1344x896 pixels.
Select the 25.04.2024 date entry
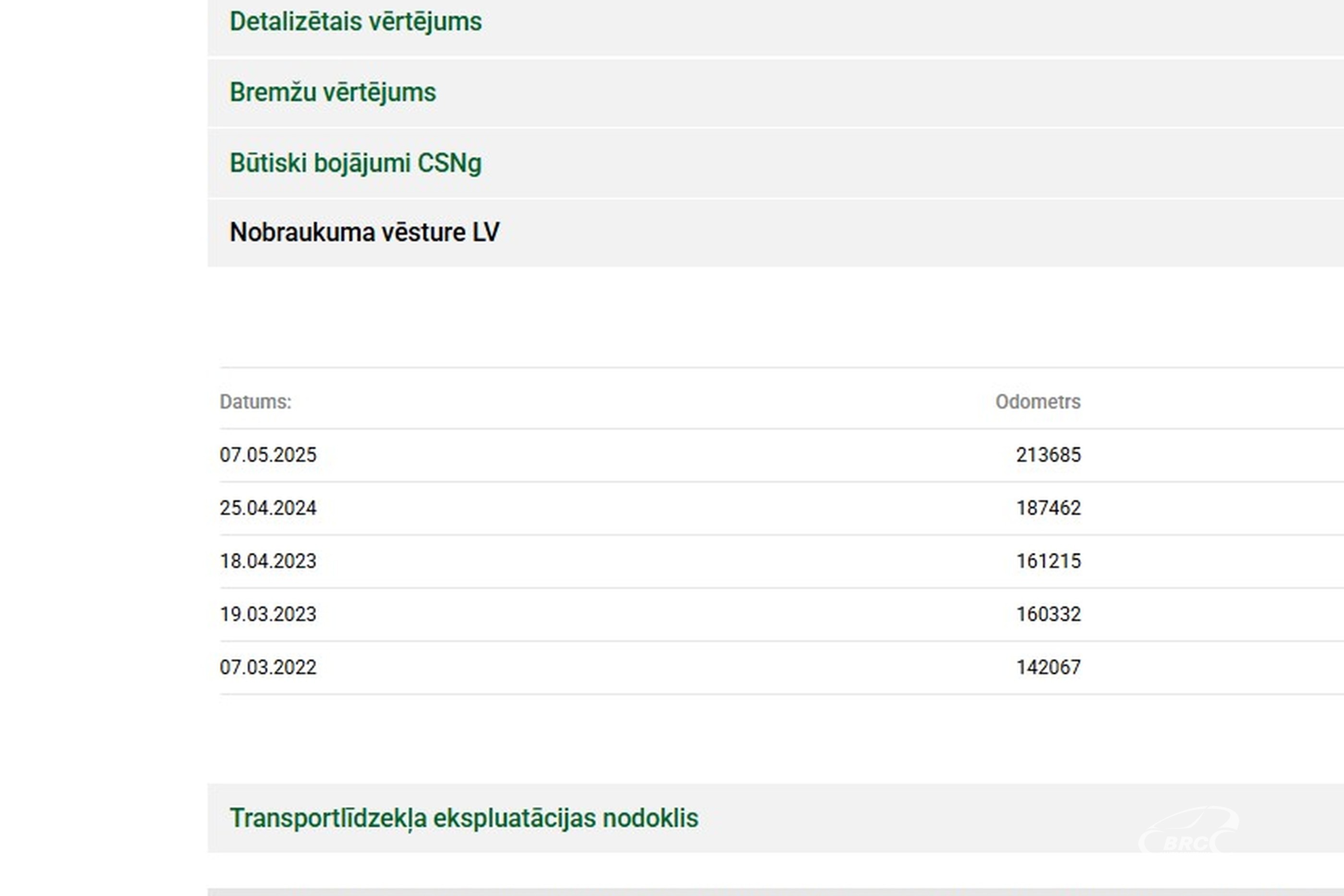point(268,508)
